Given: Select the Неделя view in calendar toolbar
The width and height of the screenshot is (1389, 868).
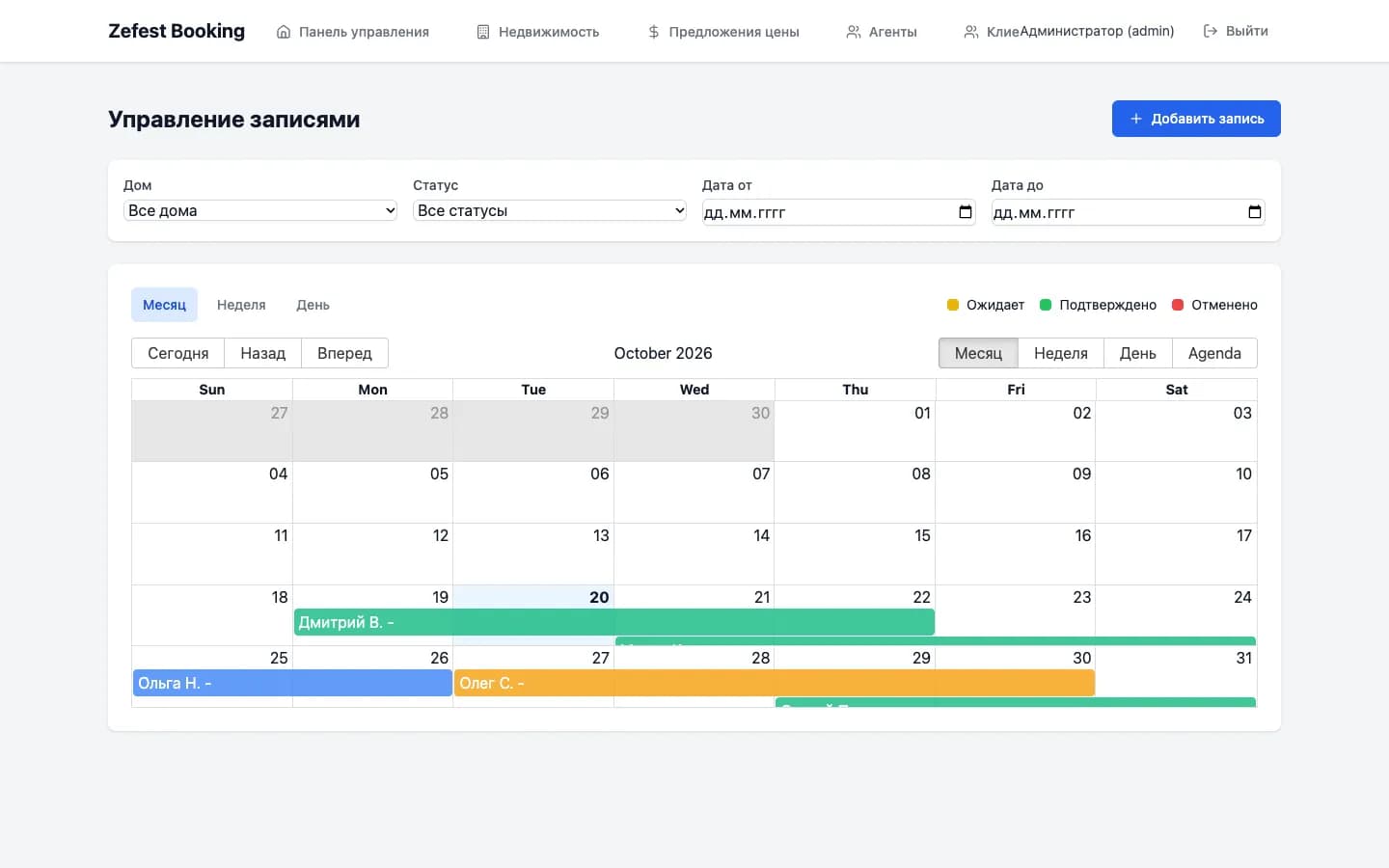Looking at the screenshot, I should [1061, 353].
